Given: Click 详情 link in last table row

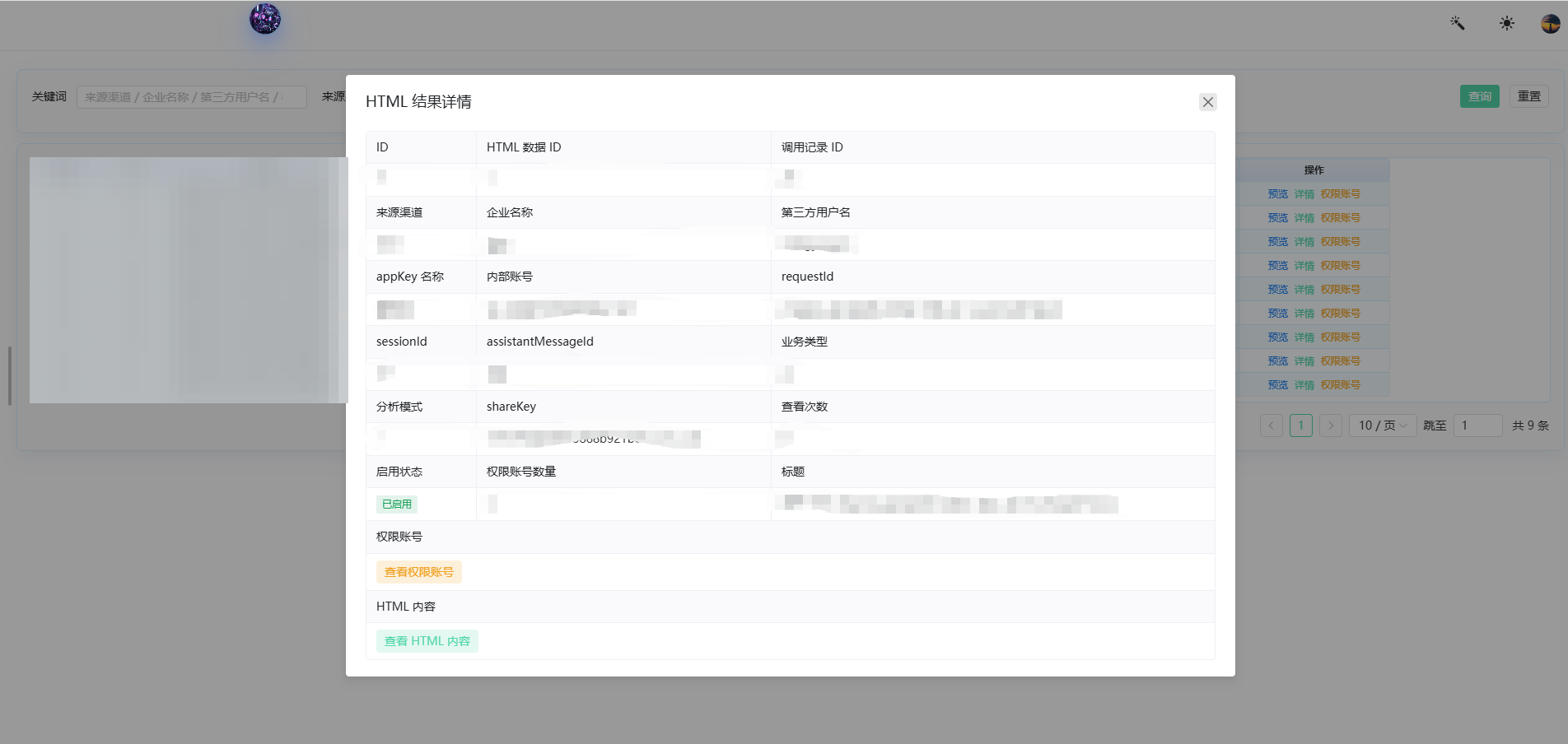Looking at the screenshot, I should click(x=1304, y=385).
